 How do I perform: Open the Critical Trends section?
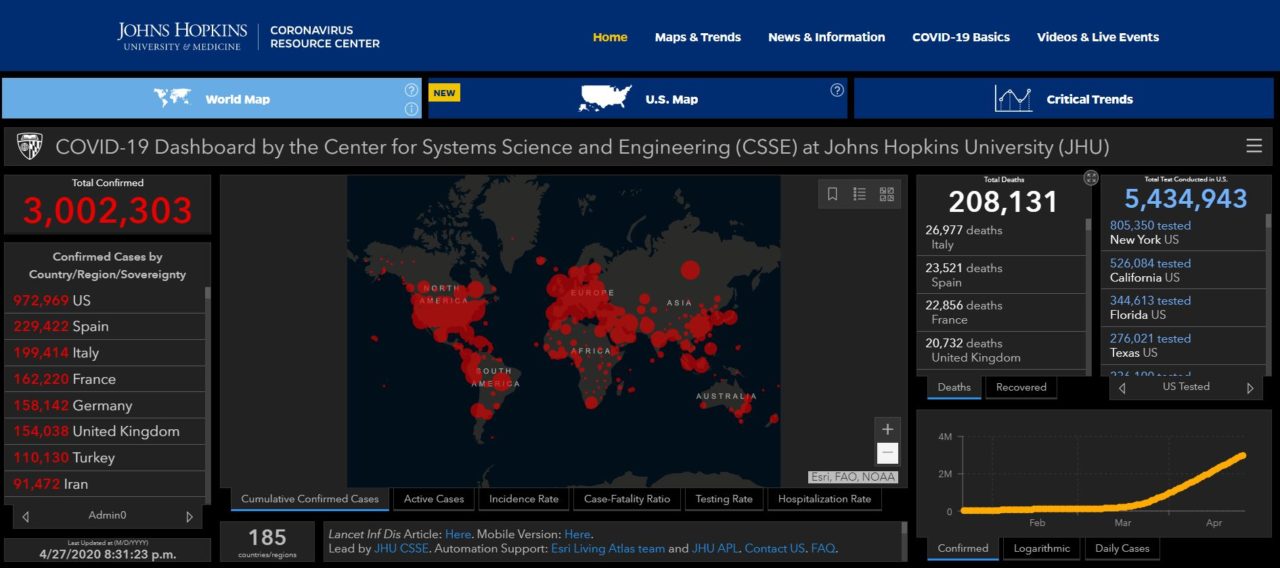pyautogui.click(x=1063, y=99)
